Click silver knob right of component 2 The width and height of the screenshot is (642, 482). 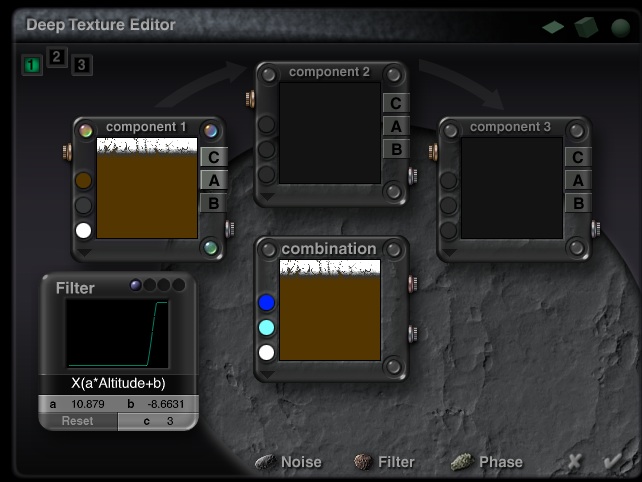pyautogui.click(x=413, y=176)
